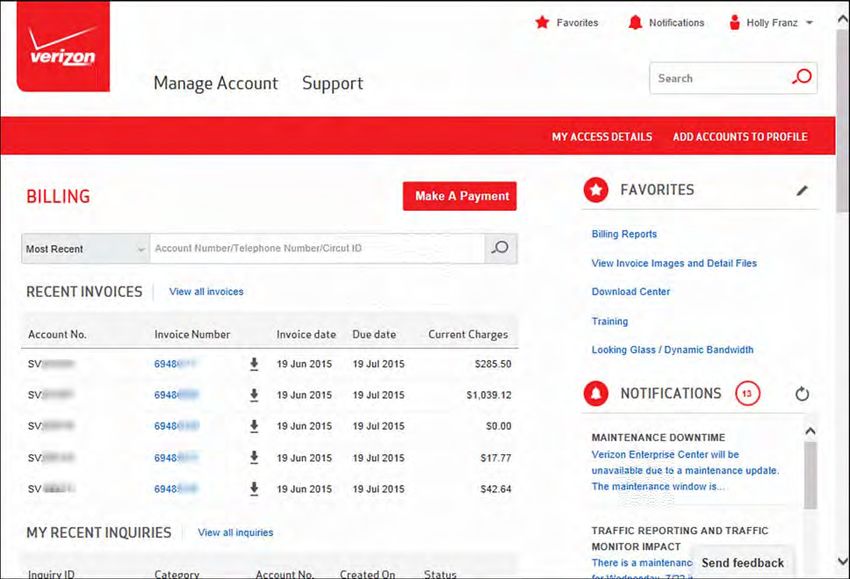The width and height of the screenshot is (850, 579).
Task: Open the Notifications link in the header
Action: tap(677, 23)
